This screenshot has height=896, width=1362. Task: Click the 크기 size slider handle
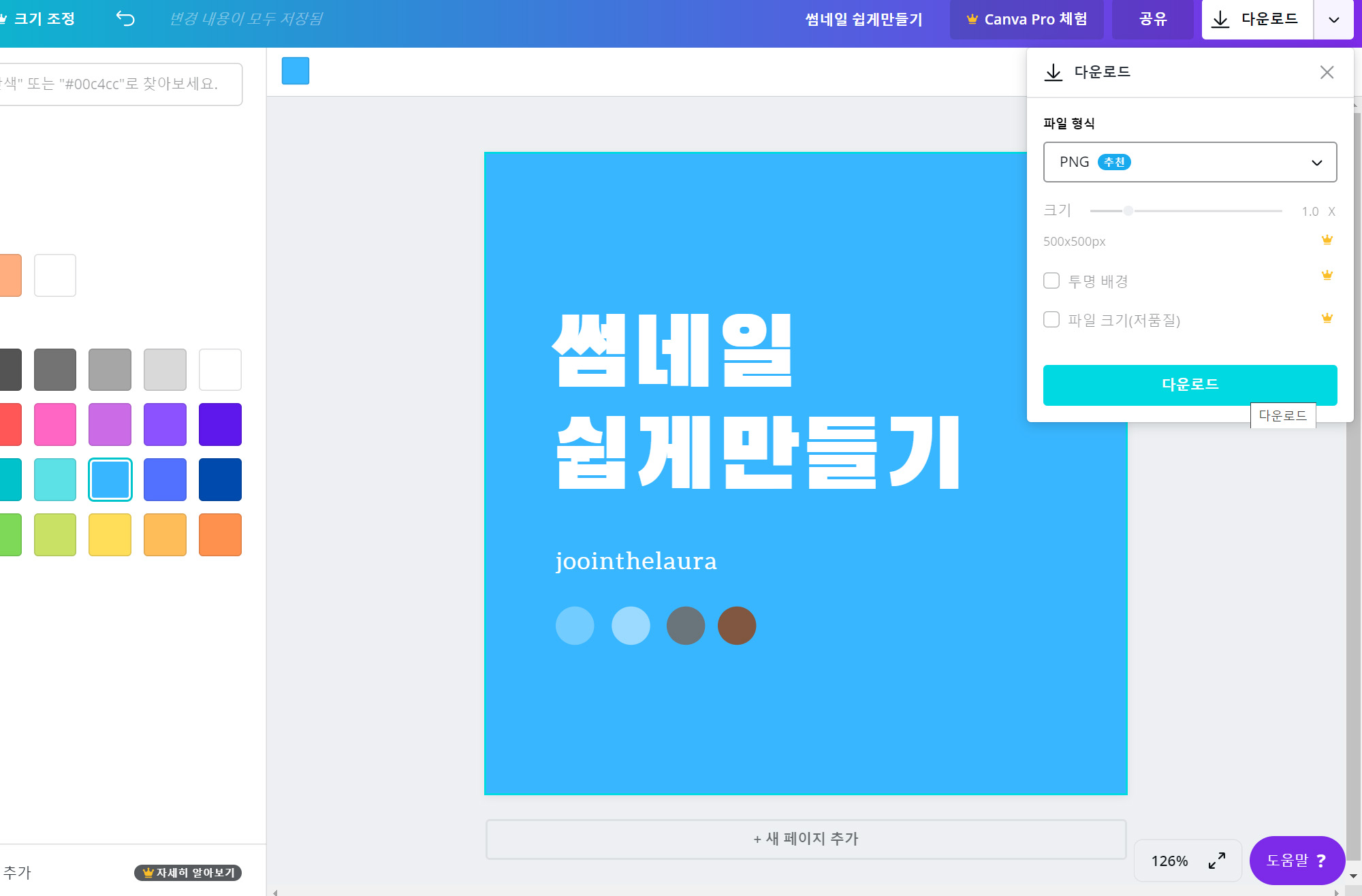pyautogui.click(x=1128, y=211)
